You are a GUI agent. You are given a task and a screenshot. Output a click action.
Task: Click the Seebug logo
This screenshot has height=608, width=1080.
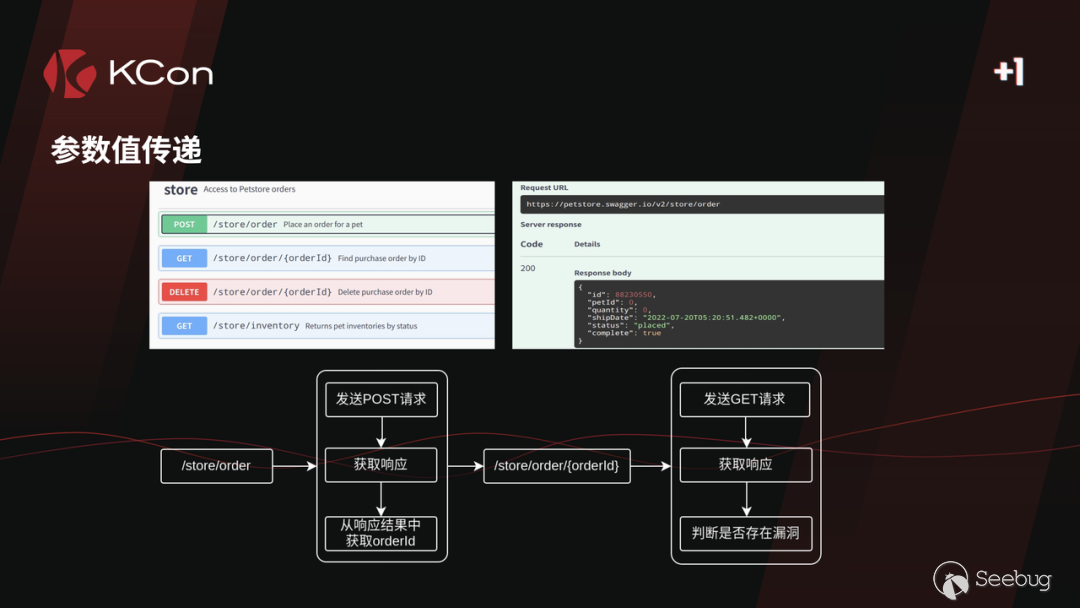(x=992, y=579)
